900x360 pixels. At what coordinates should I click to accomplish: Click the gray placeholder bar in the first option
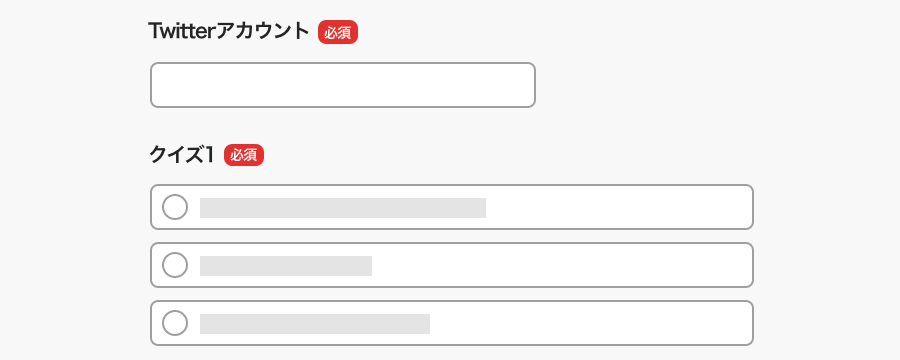(343, 208)
